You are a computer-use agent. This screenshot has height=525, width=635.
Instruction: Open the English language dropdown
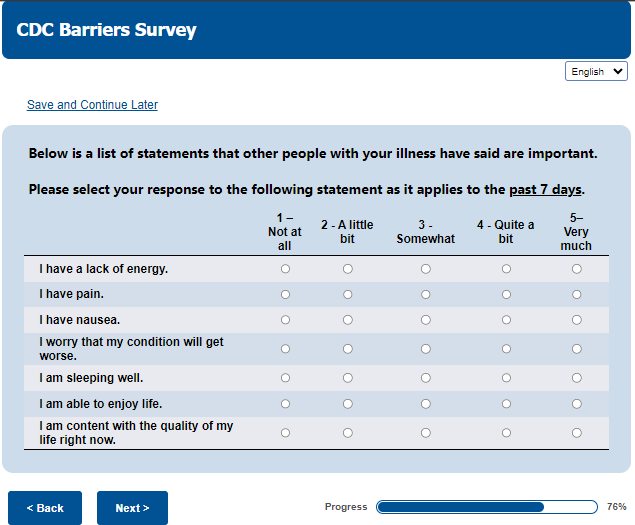click(597, 72)
